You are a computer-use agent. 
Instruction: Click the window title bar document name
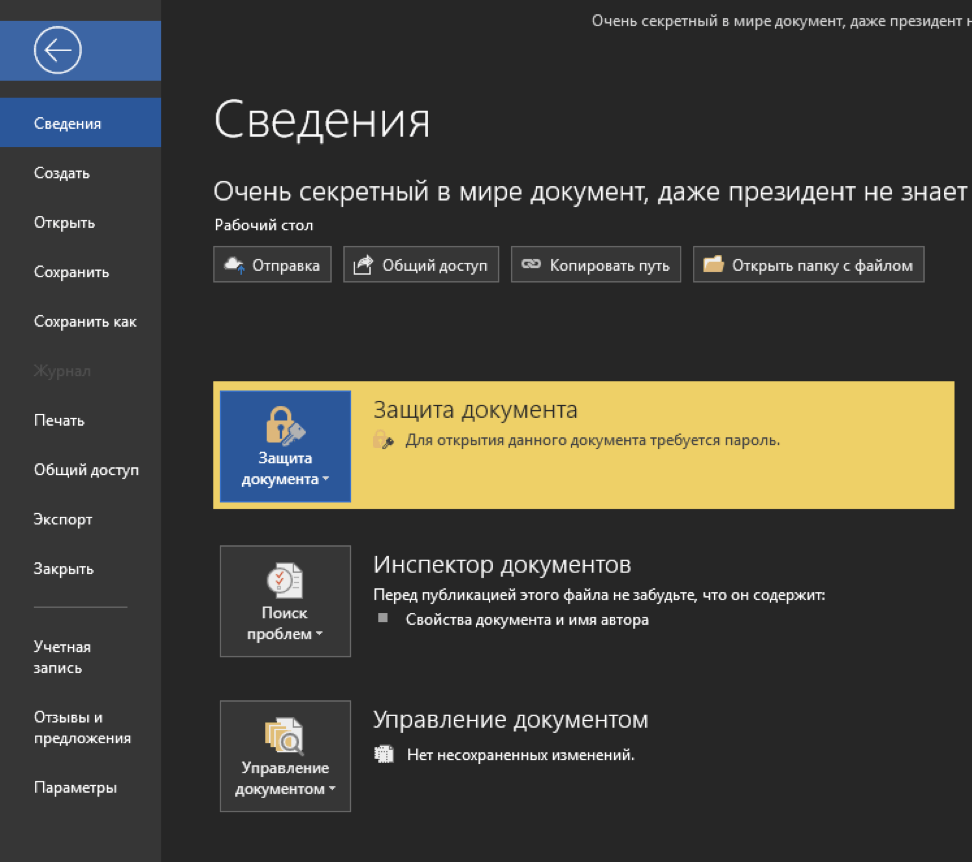[781, 21]
